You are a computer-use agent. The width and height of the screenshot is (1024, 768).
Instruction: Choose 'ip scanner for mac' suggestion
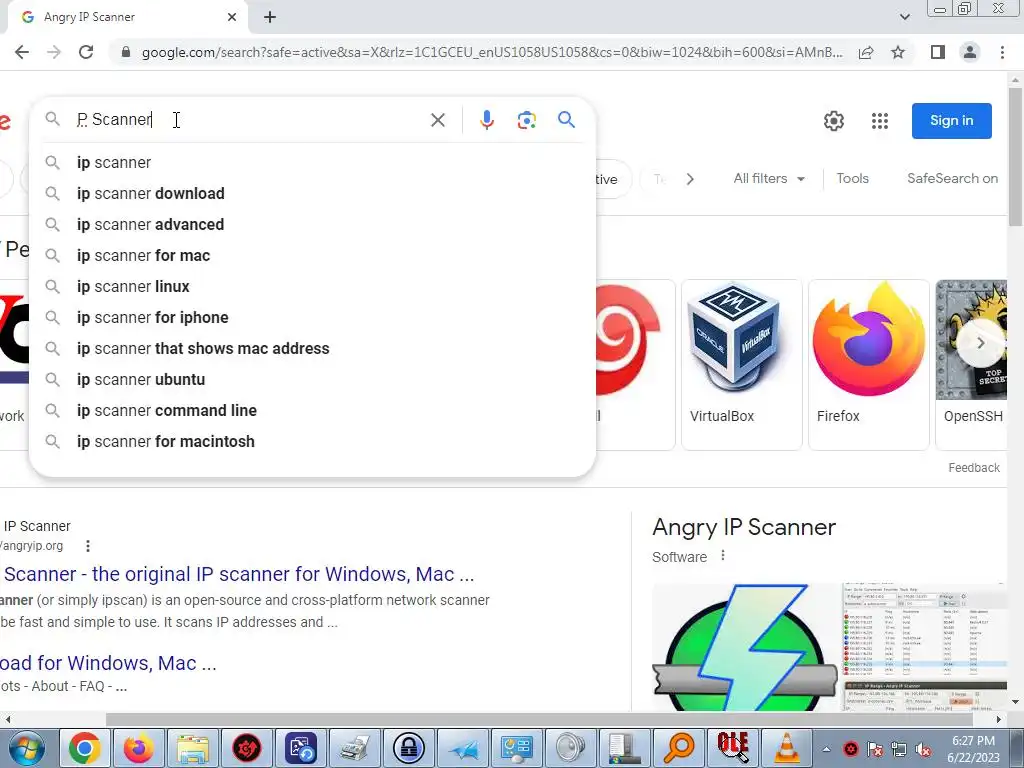(x=312, y=255)
